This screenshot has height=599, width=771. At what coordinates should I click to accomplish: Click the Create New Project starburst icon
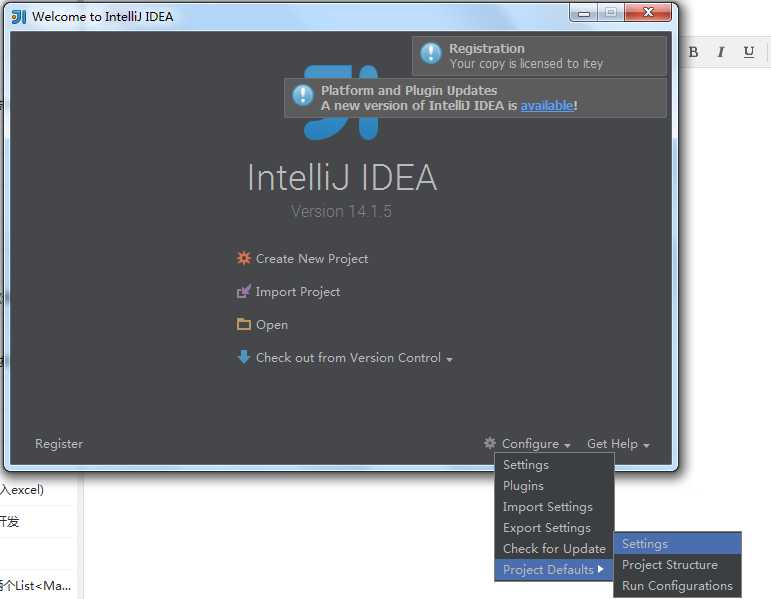[x=243, y=258]
